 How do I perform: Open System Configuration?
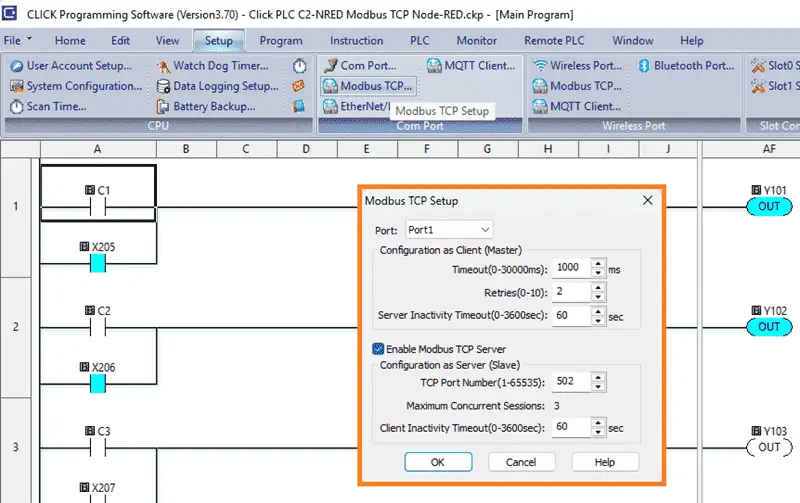point(77,86)
